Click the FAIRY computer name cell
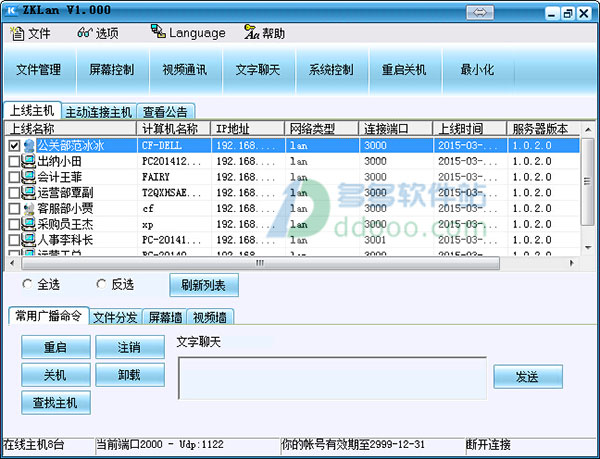The width and height of the screenshot is (600, 459). click(156, 177)
